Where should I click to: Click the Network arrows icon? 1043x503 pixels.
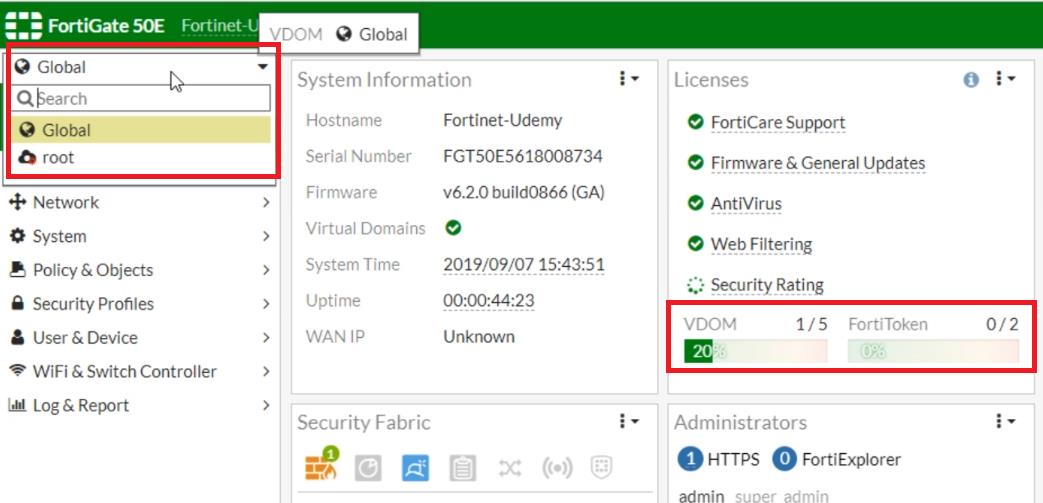point(18,202)
